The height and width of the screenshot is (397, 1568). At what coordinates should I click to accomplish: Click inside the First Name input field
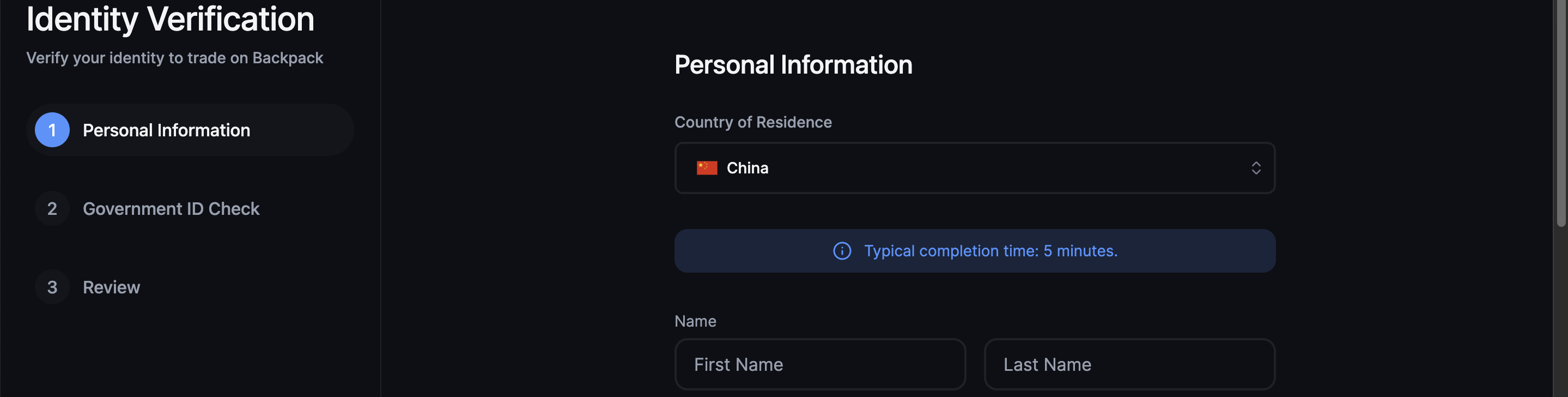coord(820,364)
